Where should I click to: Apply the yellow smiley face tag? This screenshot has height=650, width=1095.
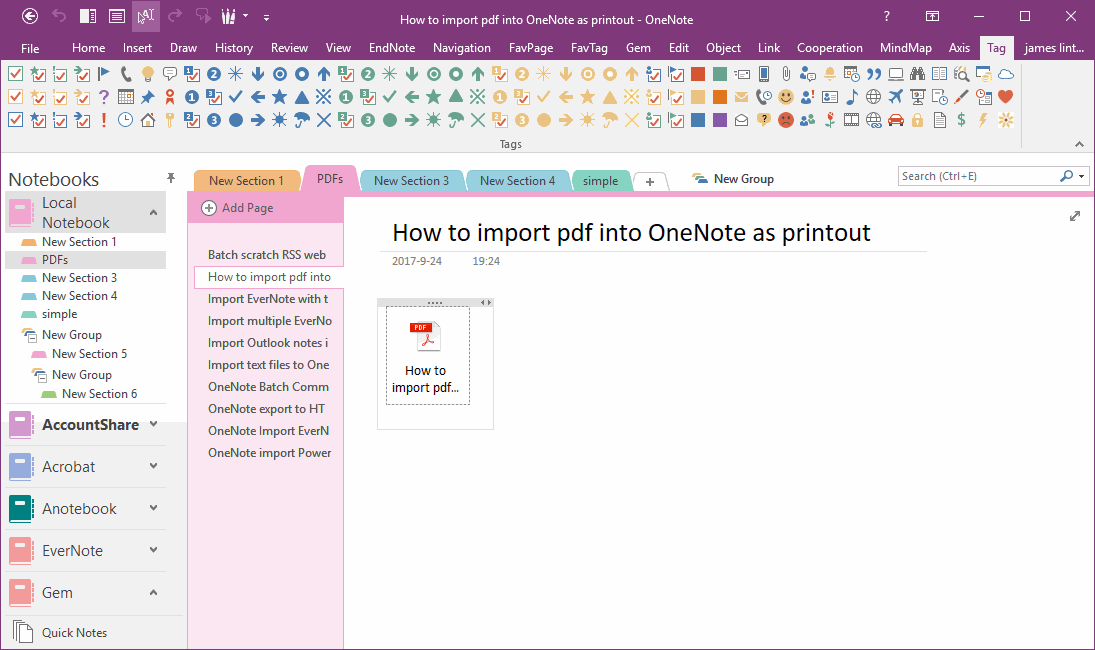pyautogui.click(x=786, y=97)
